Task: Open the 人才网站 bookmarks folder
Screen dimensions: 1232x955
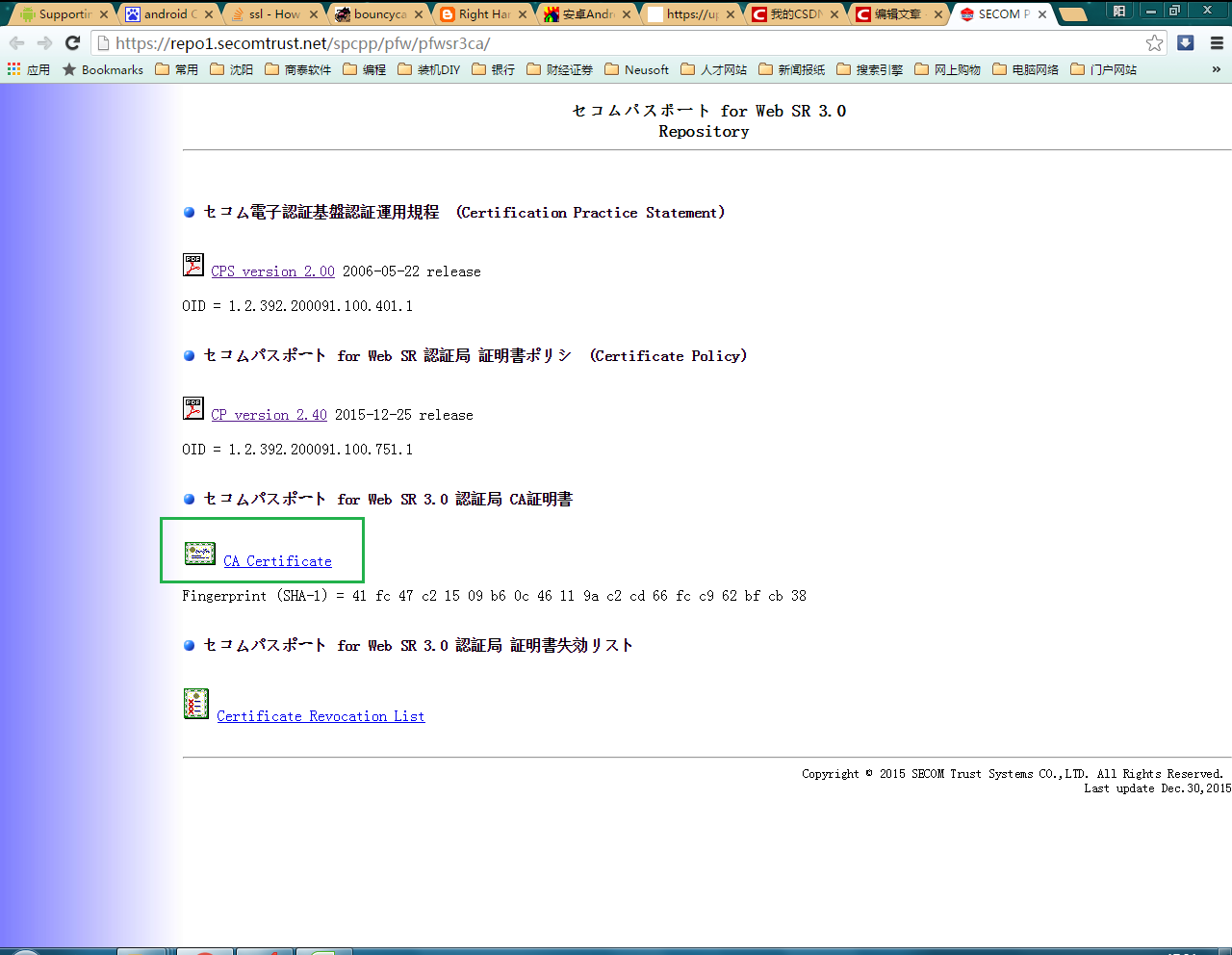Action: coord(714,69)
